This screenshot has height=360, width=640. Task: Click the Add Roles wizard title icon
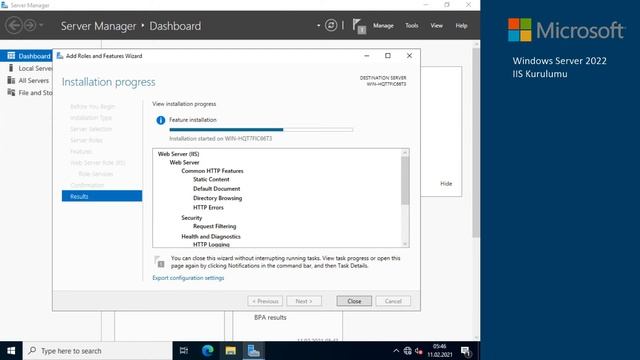coord(60,56)
